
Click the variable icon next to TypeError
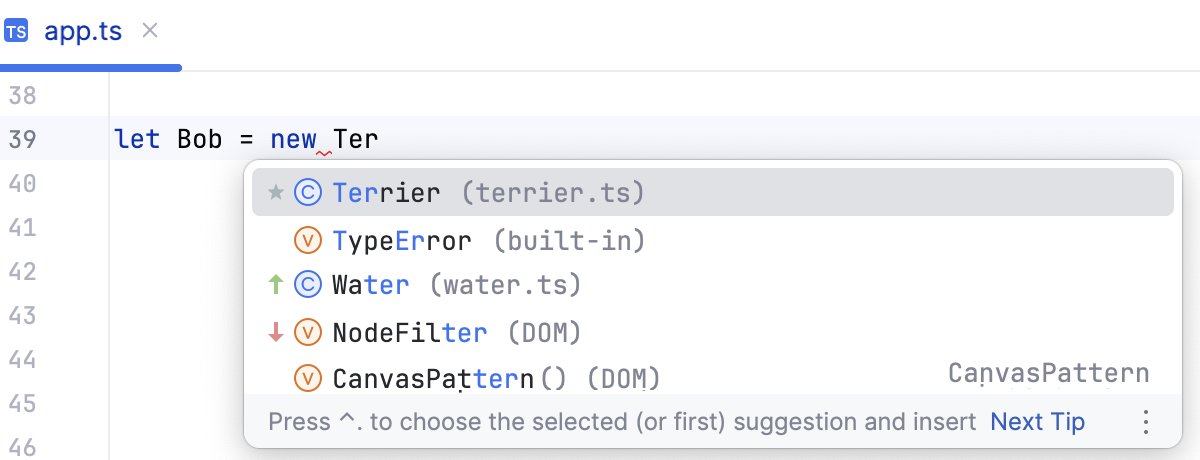[308, 241]
